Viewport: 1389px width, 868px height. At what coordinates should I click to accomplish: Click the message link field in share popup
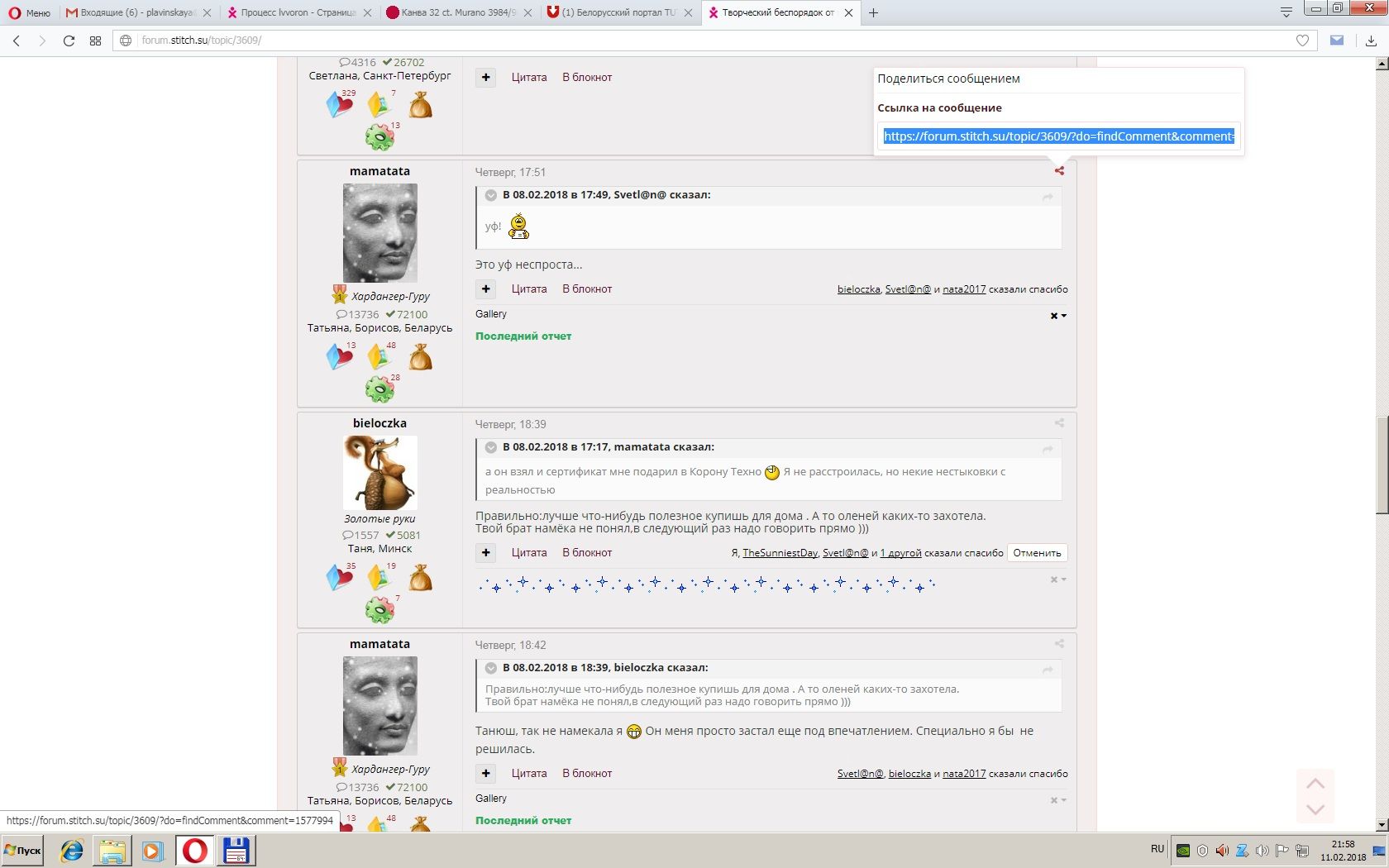tap(1059, 136)
